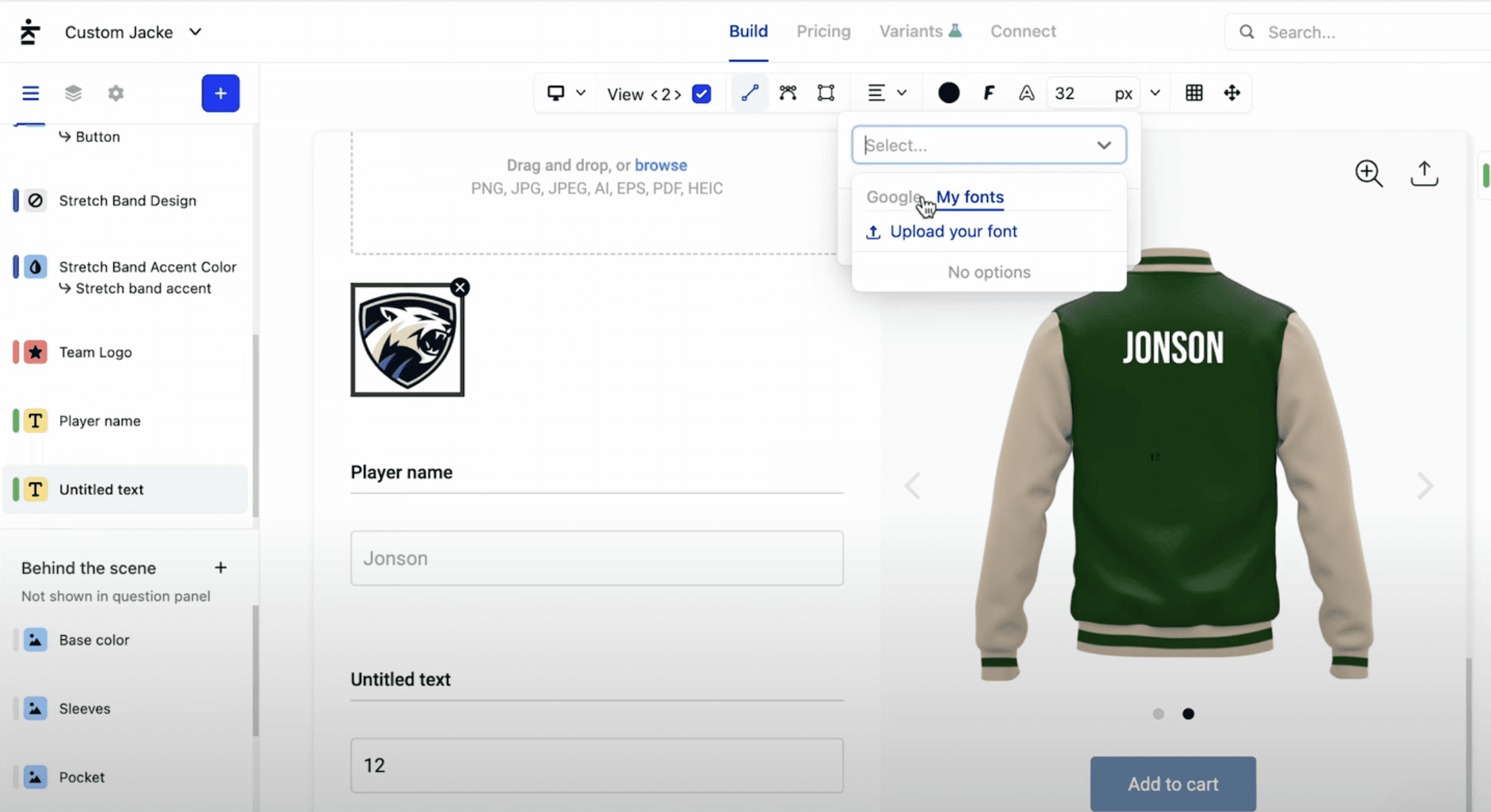Click the browse upload link
The height and width of the screenshot is (812, 1491).
(x=660, y=165)
